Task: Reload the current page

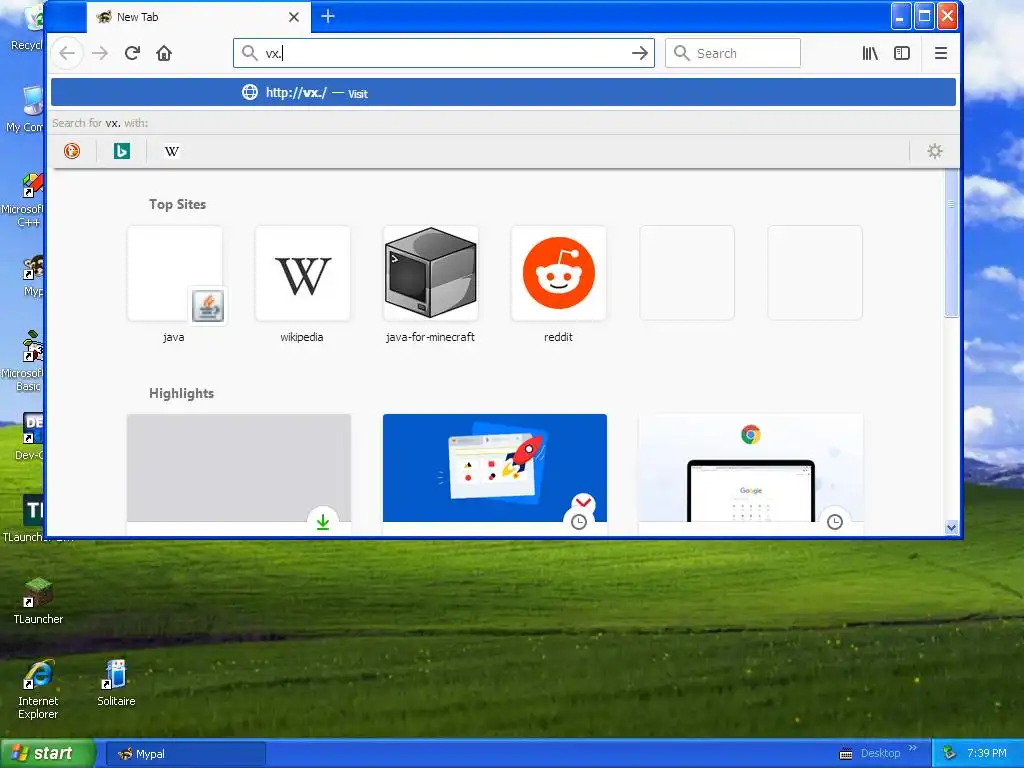Action: [x=133, y=53]
